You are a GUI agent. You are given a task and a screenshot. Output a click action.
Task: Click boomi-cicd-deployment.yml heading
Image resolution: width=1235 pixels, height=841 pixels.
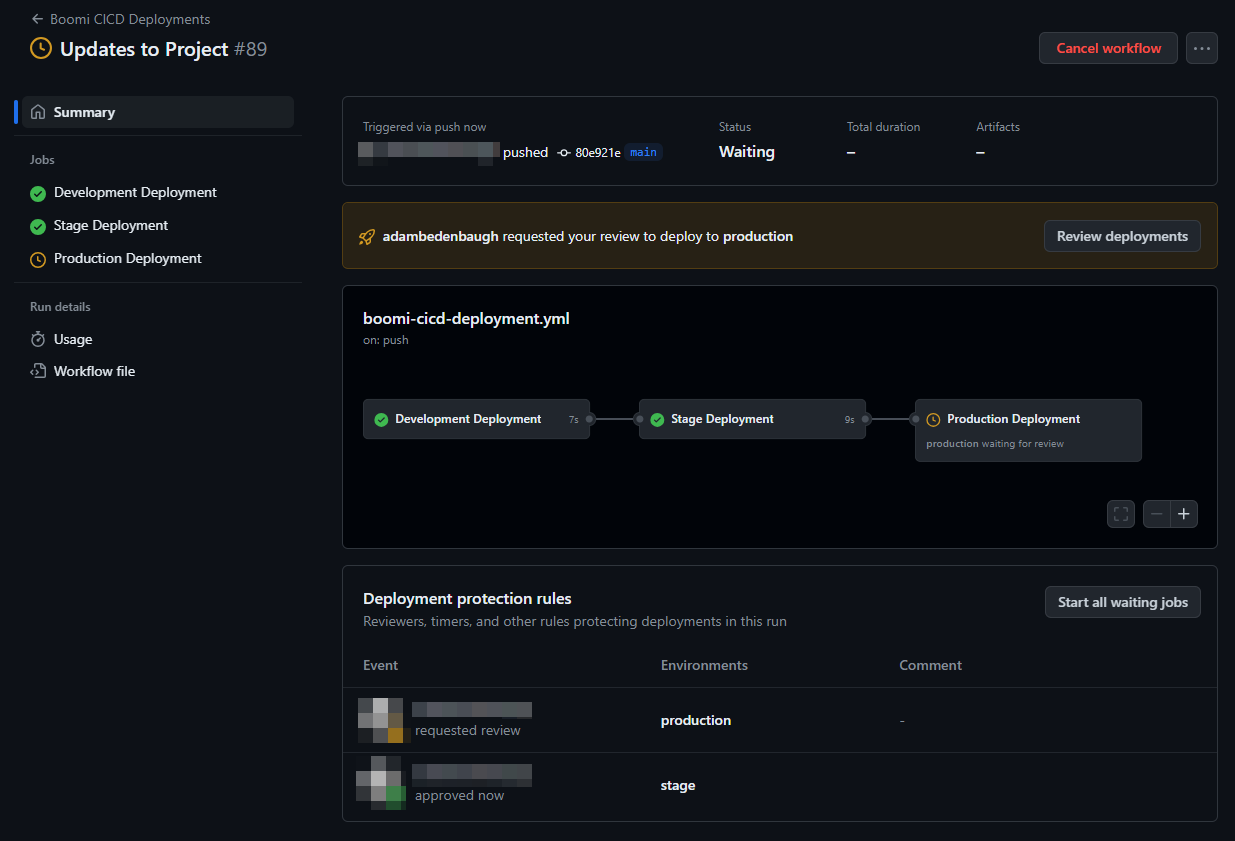[466, 319]
